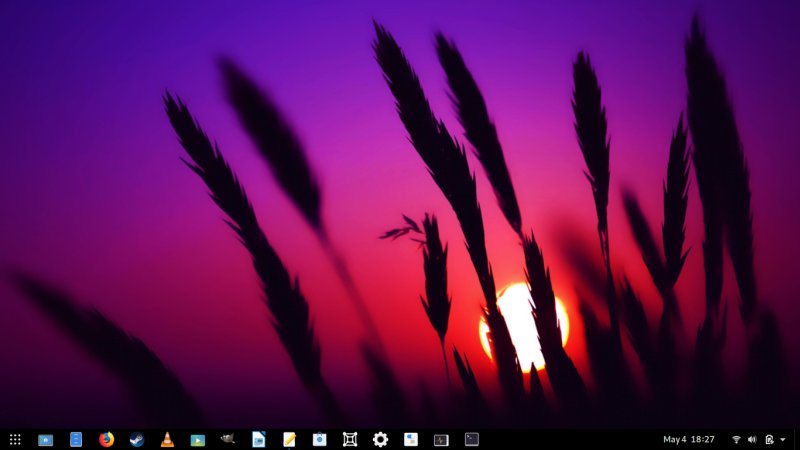
Task: Open the applications grid launcher
Action: (x=15, y=439)
